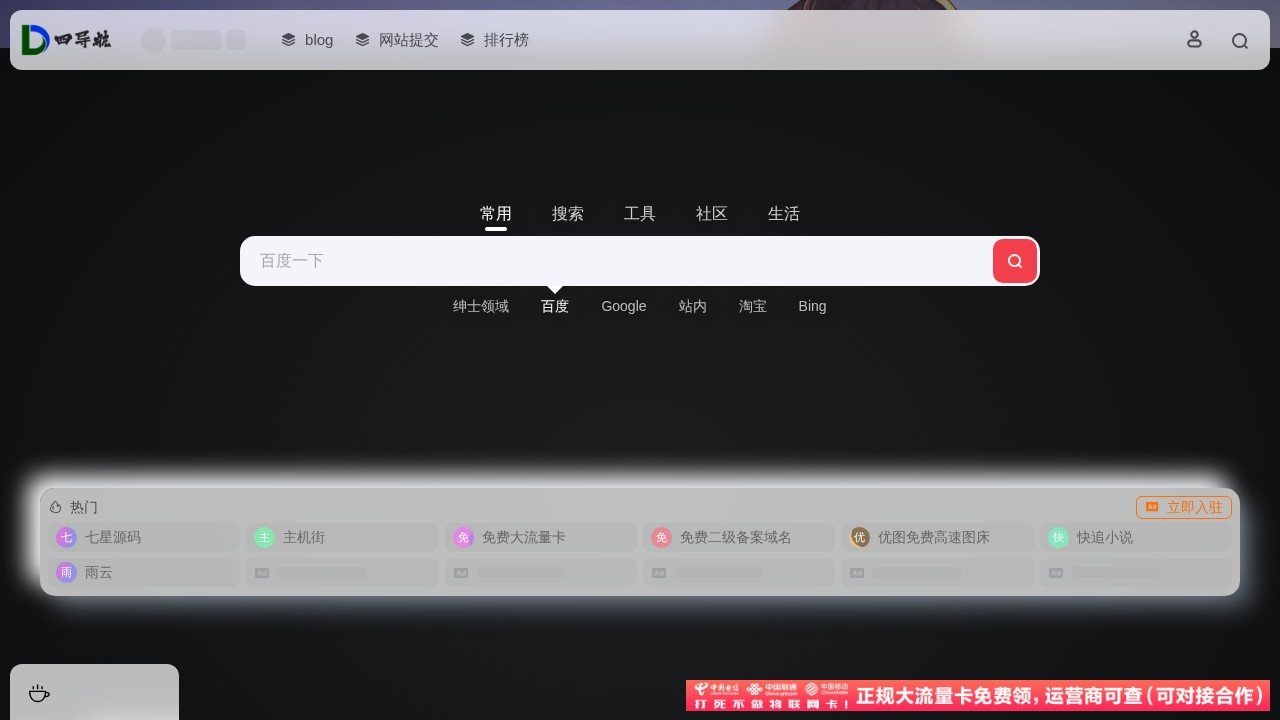Click the red search submit button
1280x720 pixels.
tap(1015, 261)
